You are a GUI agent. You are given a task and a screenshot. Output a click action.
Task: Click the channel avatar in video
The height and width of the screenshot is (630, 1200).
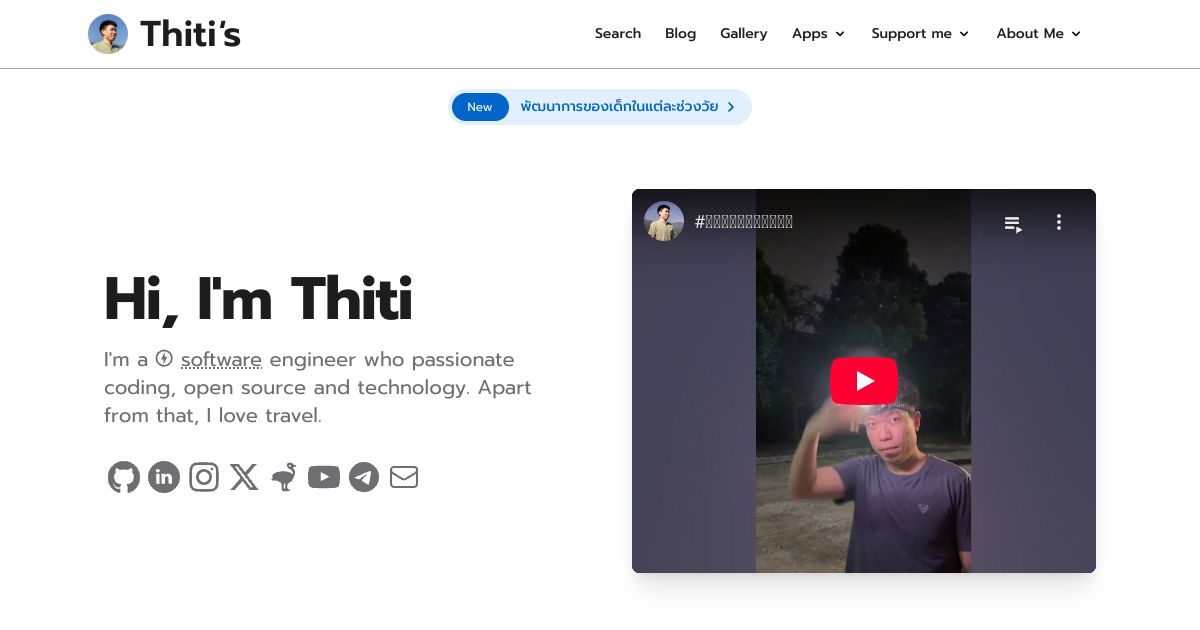[664, 221]
